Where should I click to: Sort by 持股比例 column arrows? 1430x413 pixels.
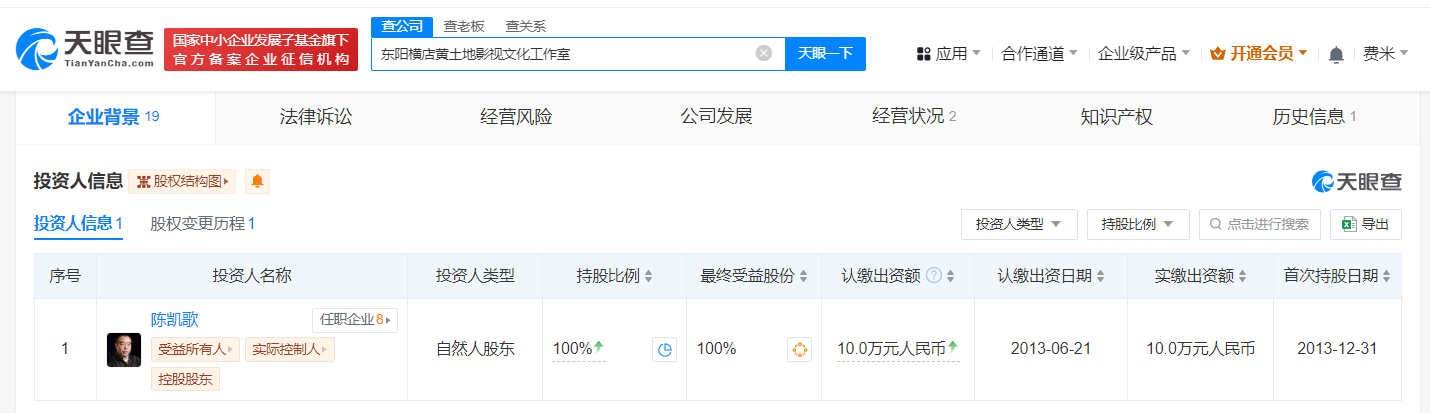tap(649, 276)
